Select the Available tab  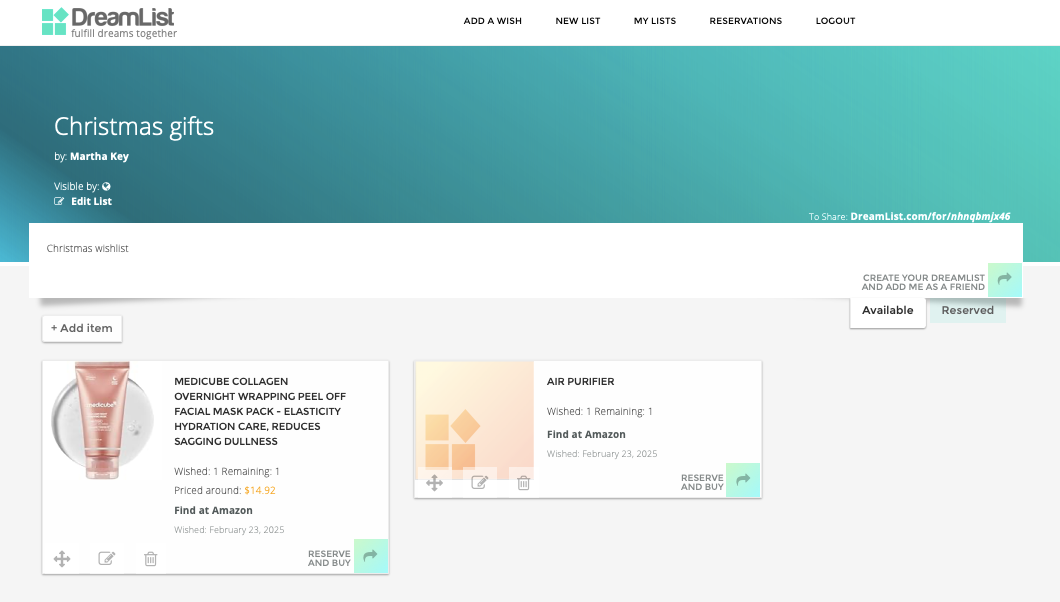click(x=887, y=310)
